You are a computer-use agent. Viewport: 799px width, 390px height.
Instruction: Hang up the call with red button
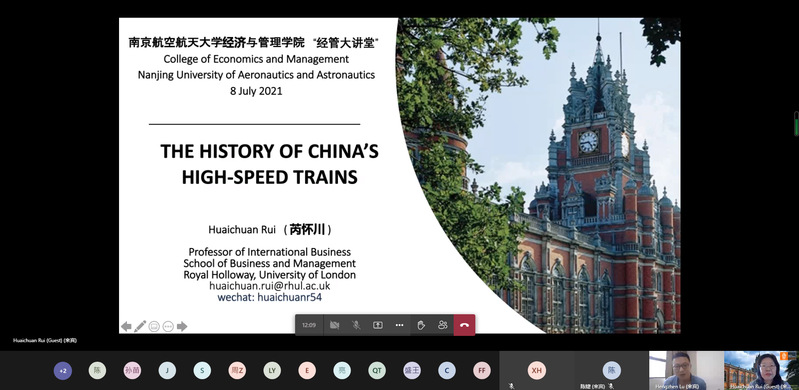pyautogui.click(x=464, y=325)
